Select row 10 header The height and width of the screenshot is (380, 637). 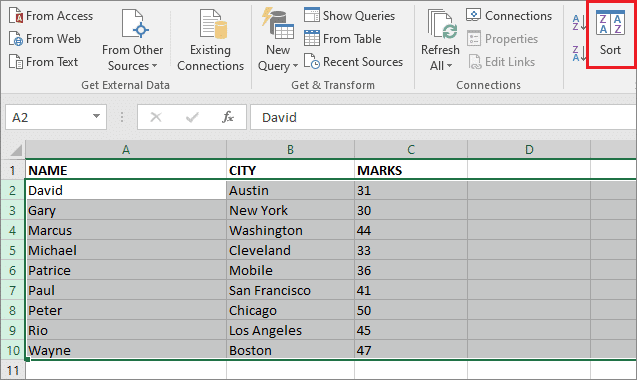[13, 350]
